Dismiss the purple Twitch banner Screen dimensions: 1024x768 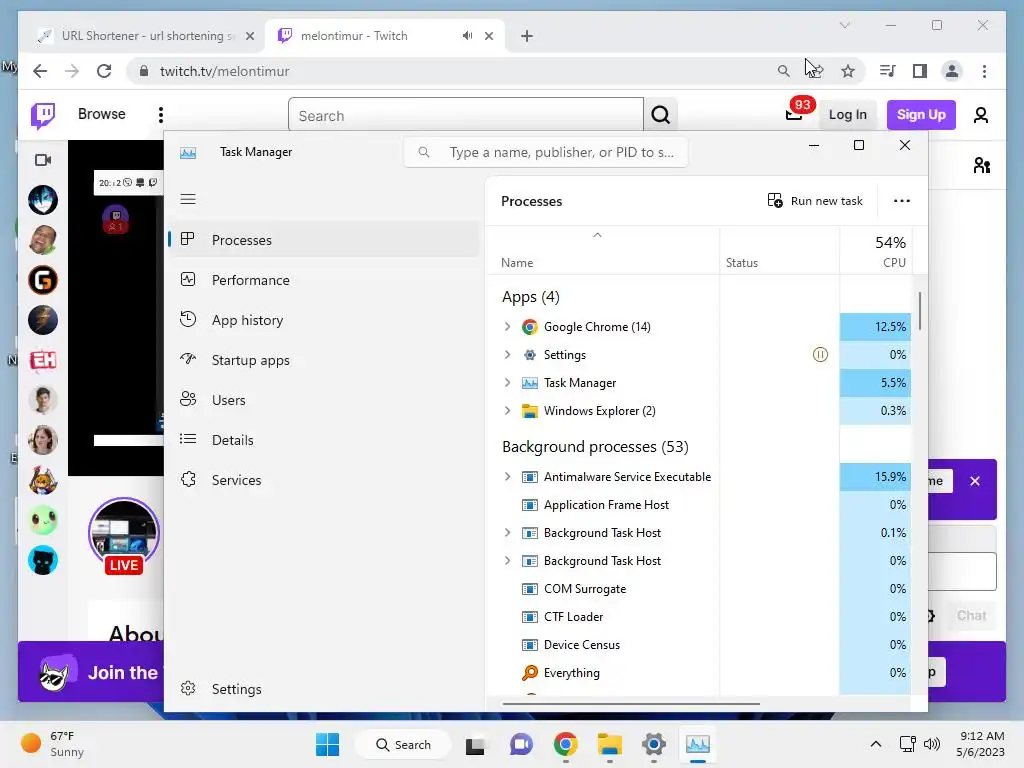click(974, 481)
